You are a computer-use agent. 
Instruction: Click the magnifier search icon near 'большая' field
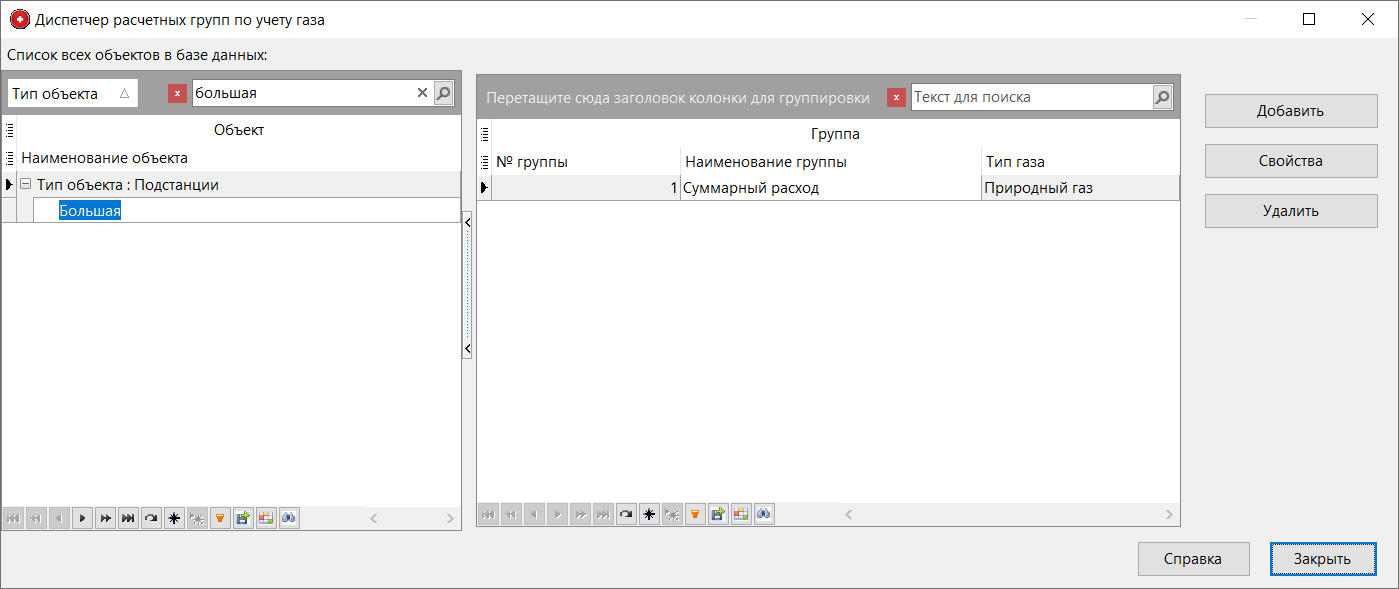pos(442,92)
